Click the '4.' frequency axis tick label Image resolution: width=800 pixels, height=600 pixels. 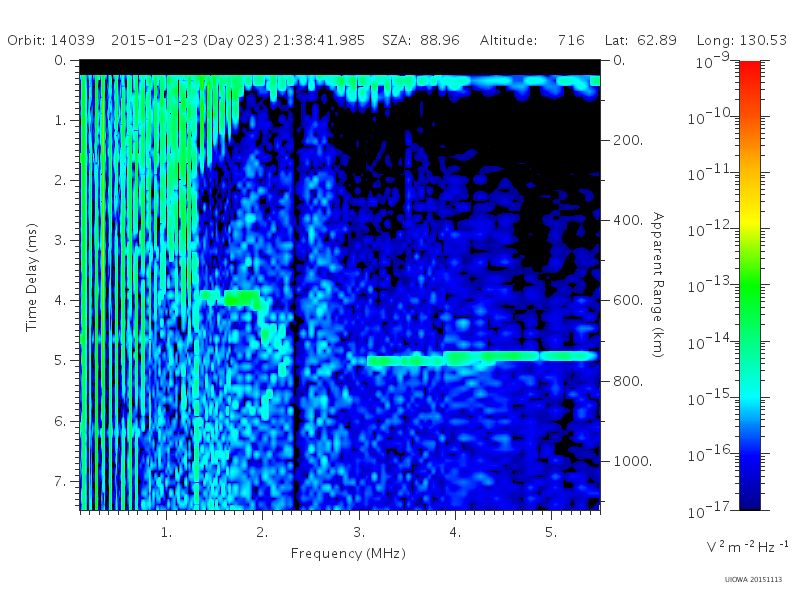pyautogui.click(x=455, y=533)
